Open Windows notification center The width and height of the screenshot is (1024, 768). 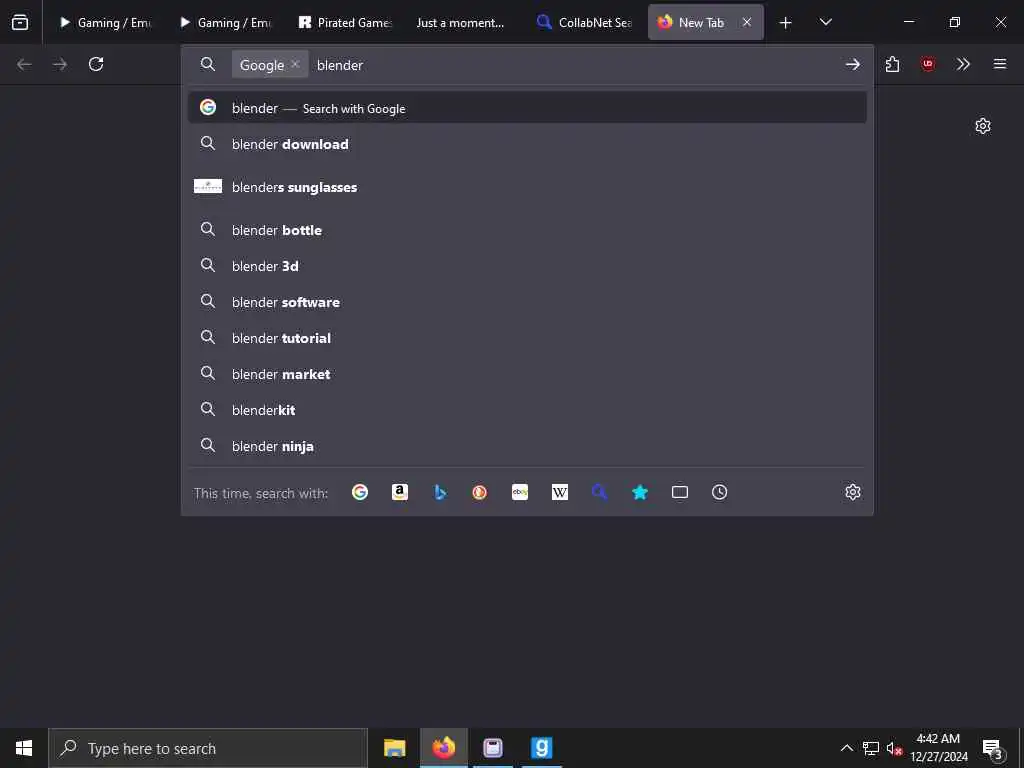pyautogui.click(x=993, y=748)
